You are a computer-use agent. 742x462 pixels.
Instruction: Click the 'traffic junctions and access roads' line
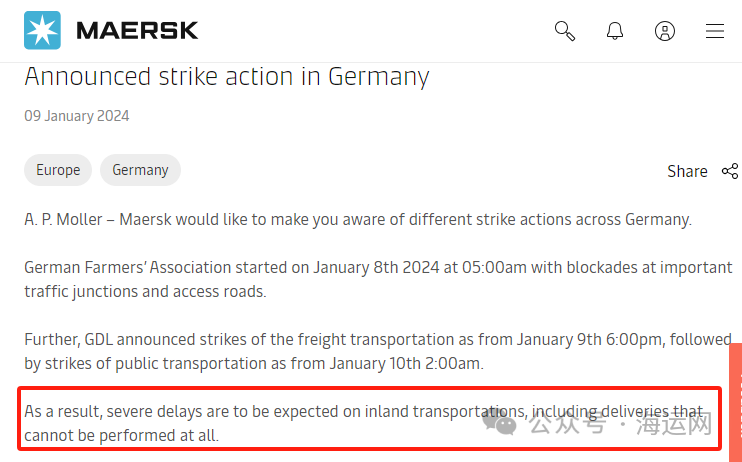tap(145, 292)
